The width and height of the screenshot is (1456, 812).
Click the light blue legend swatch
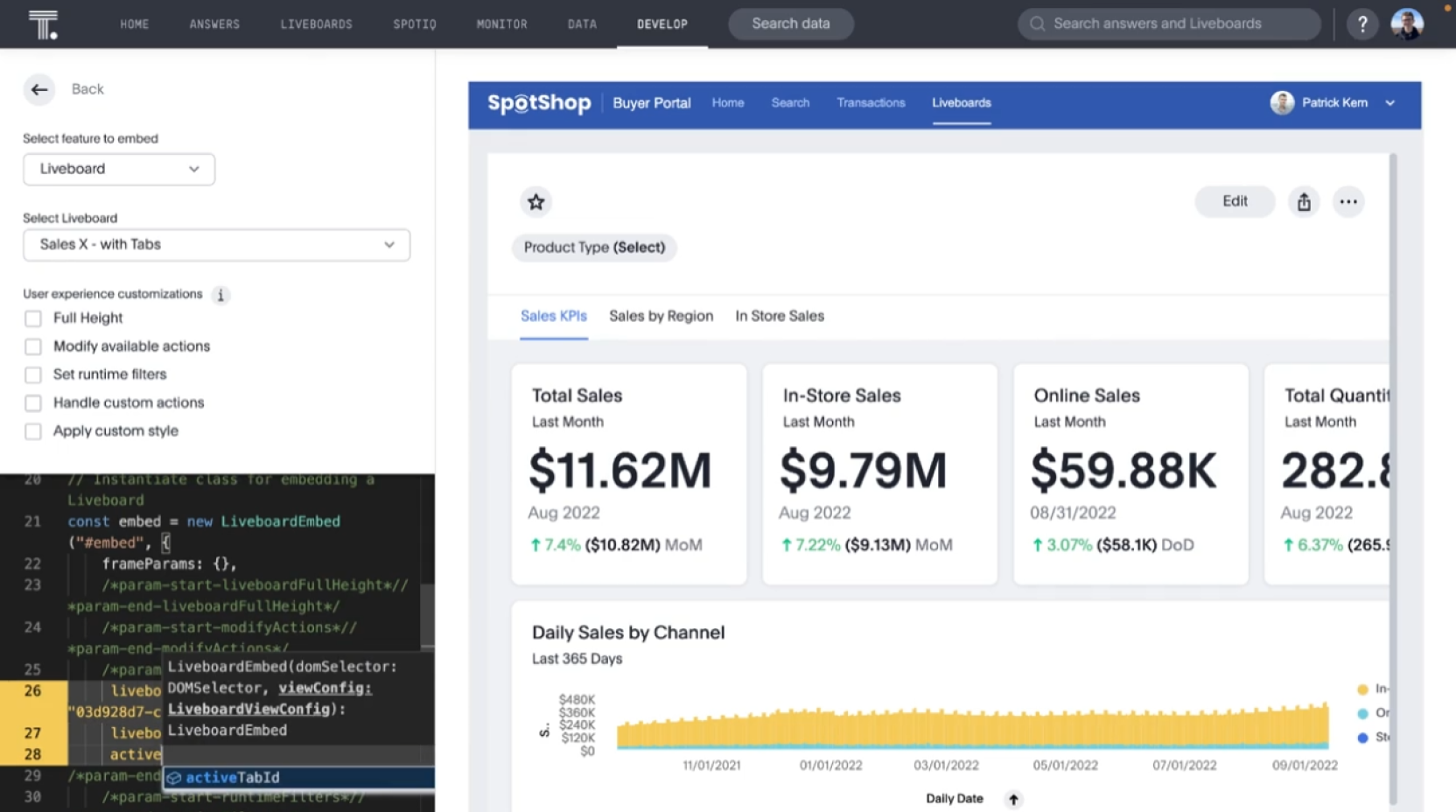point(1362,714)
